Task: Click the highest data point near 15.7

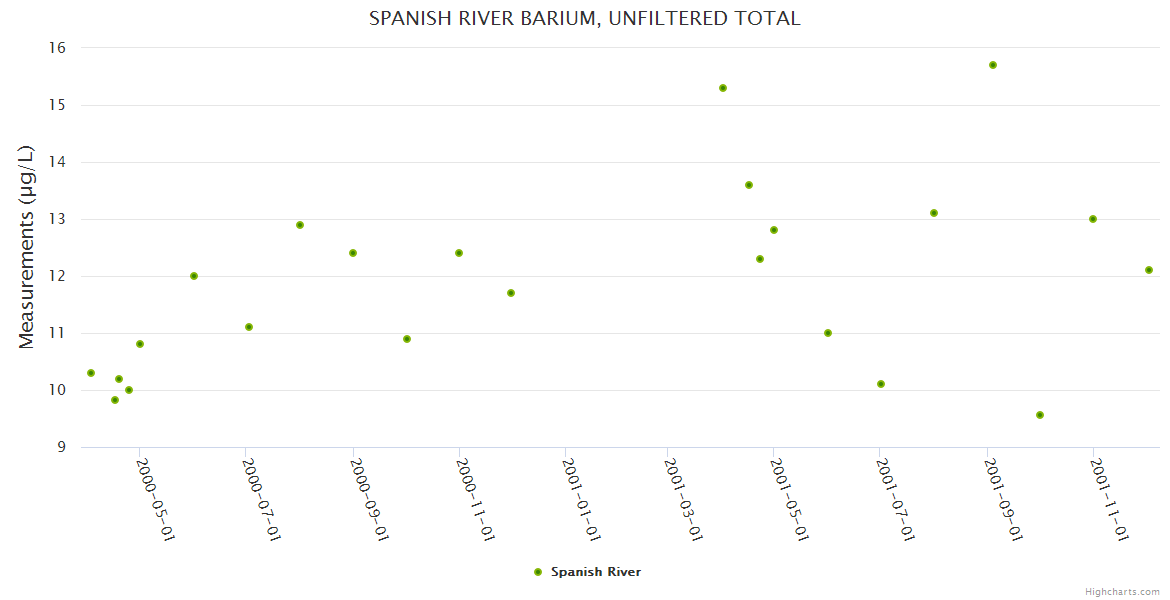Action: [x=993, y=65]
